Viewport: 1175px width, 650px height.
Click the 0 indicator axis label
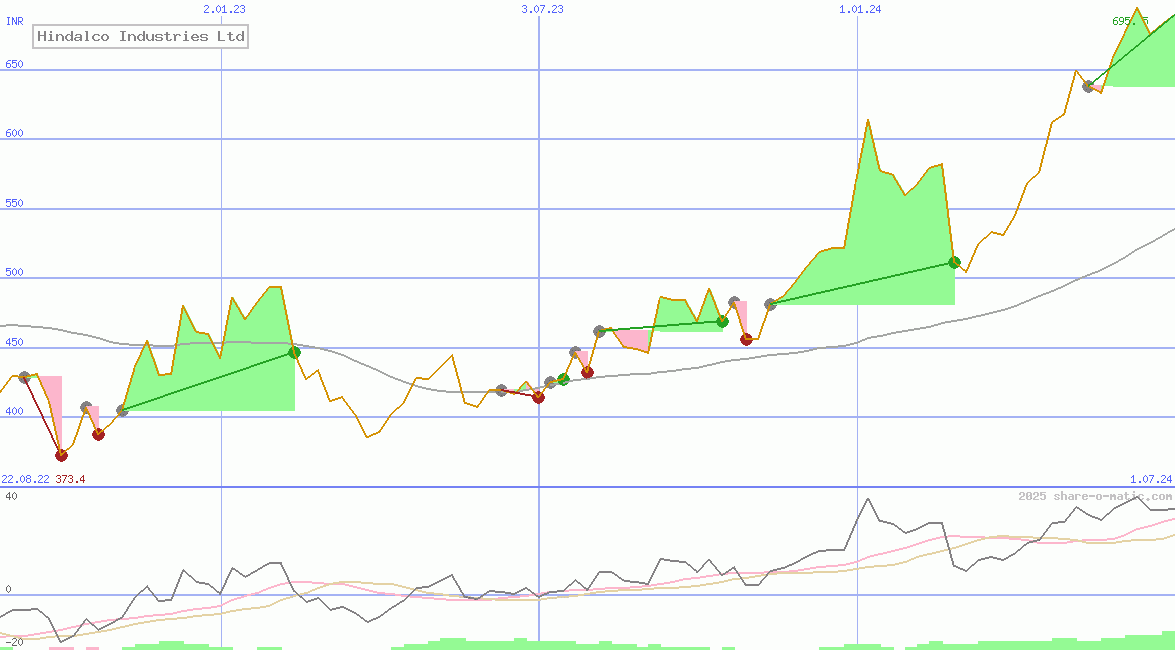click(x=8, y=589)
